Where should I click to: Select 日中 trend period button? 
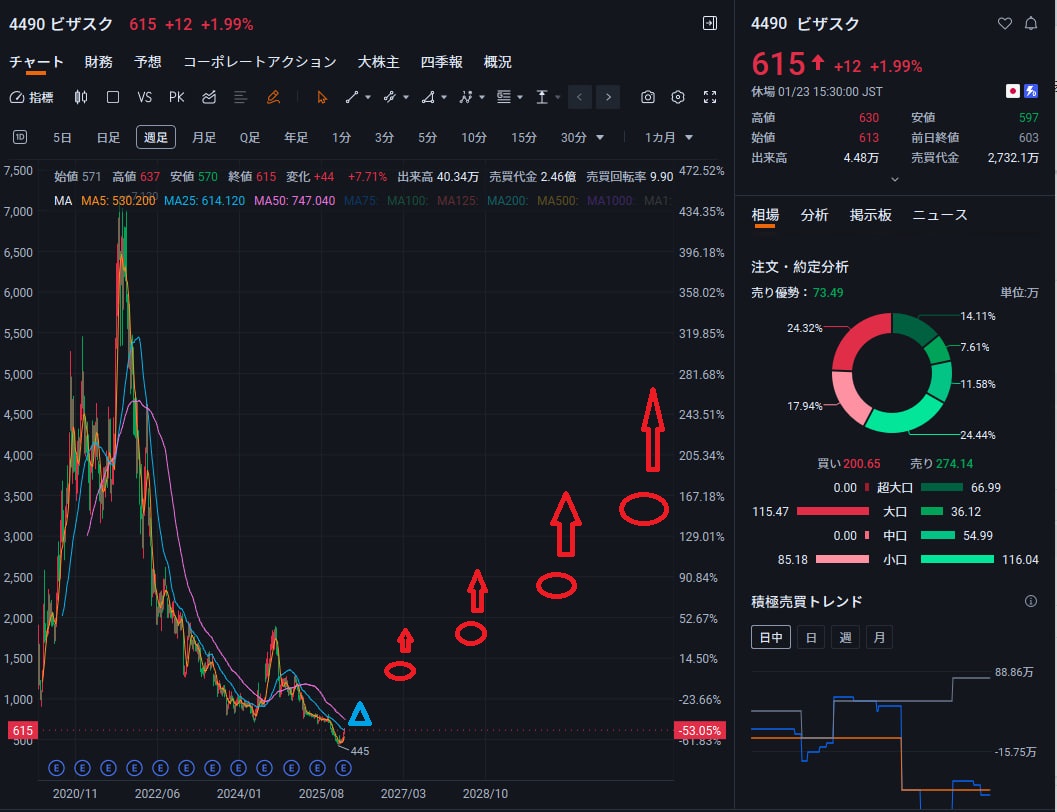point(771,637)
